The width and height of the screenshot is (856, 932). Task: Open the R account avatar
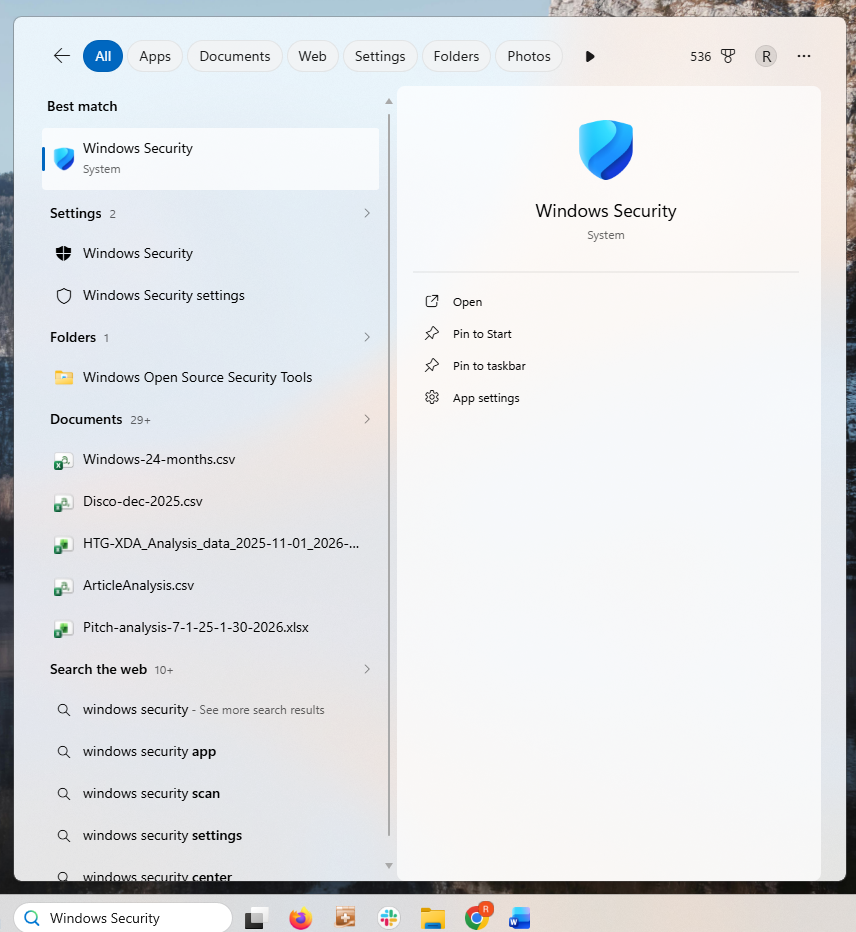(766, 56)
